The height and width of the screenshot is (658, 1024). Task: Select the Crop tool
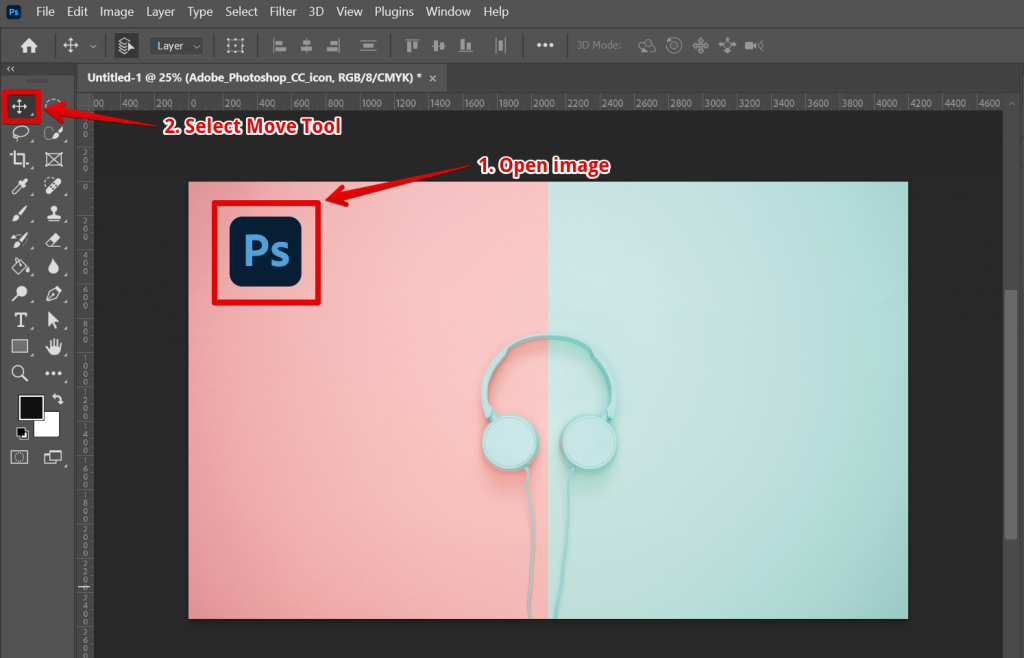tap(20, 159)
